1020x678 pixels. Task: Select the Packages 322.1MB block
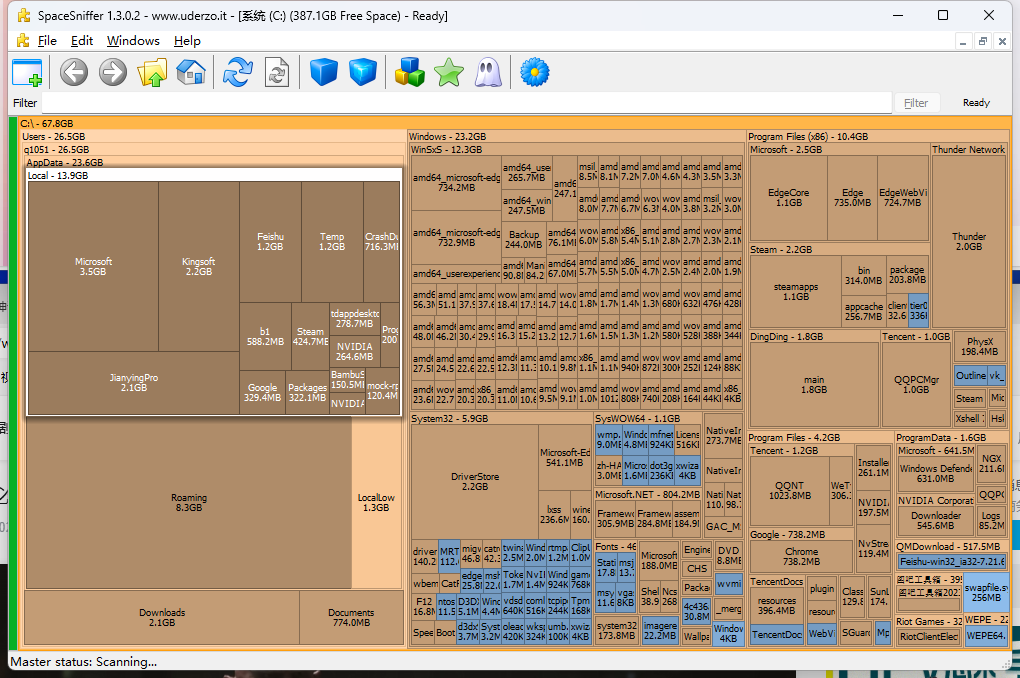[307, 392]
